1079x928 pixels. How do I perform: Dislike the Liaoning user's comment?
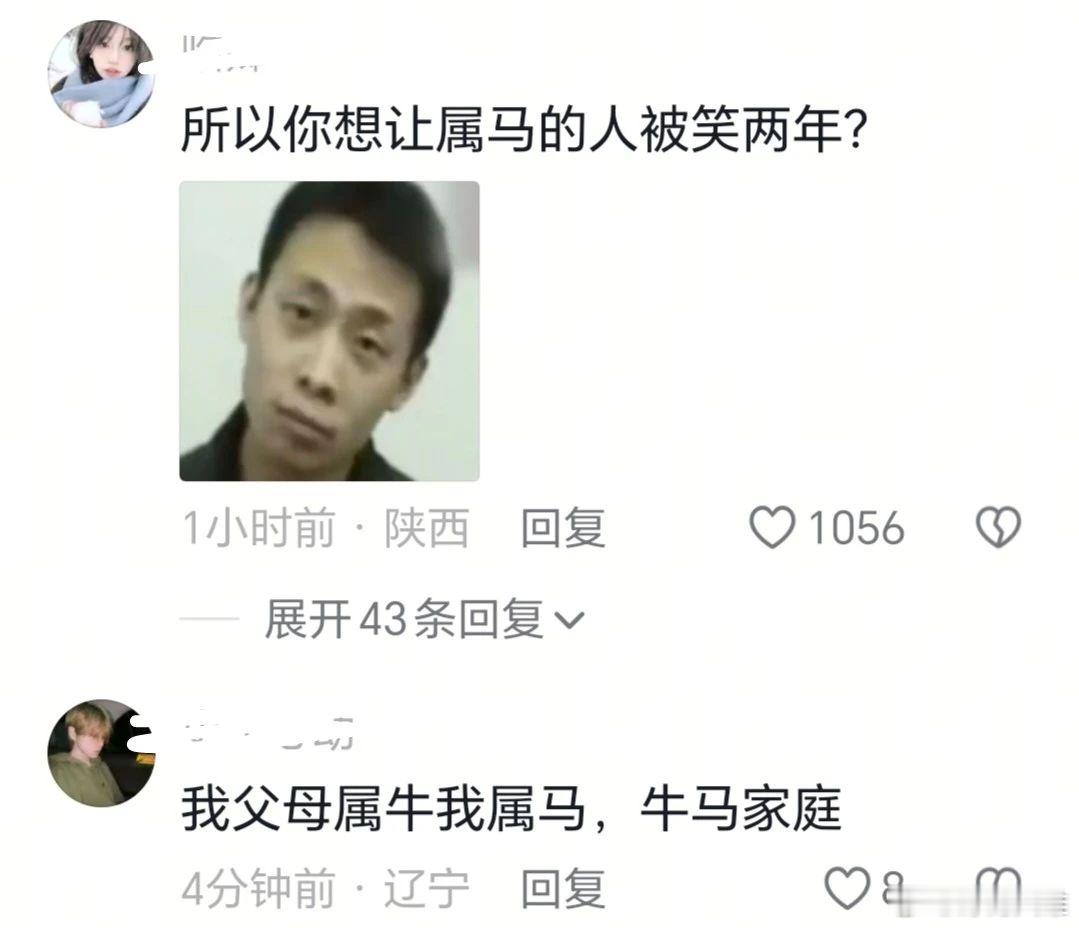click(x=998, y=888)
